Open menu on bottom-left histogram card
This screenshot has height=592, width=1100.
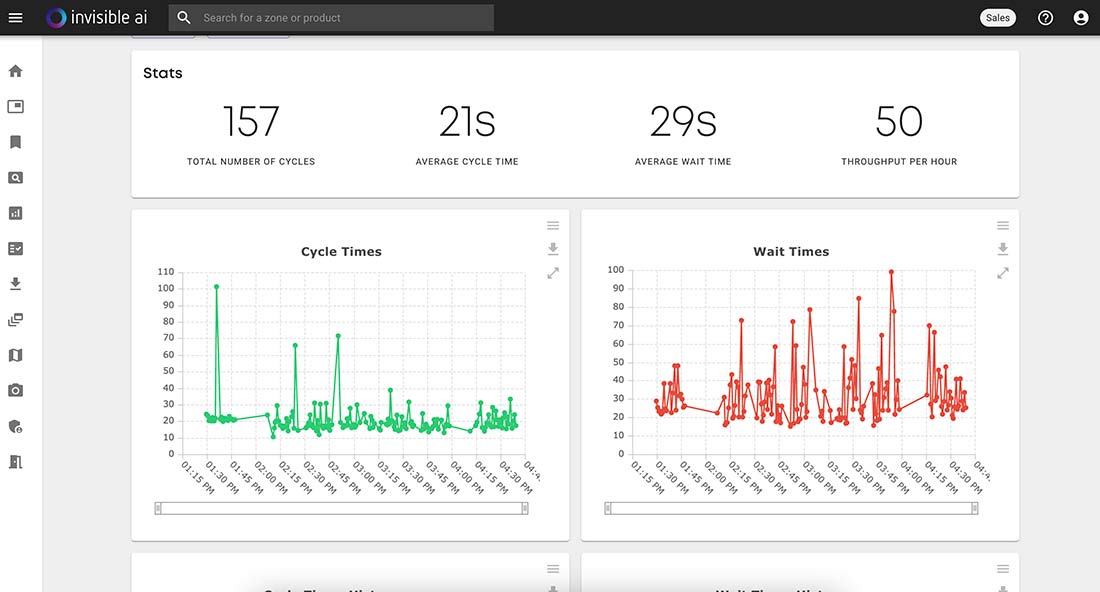click(x=553, y=569)
